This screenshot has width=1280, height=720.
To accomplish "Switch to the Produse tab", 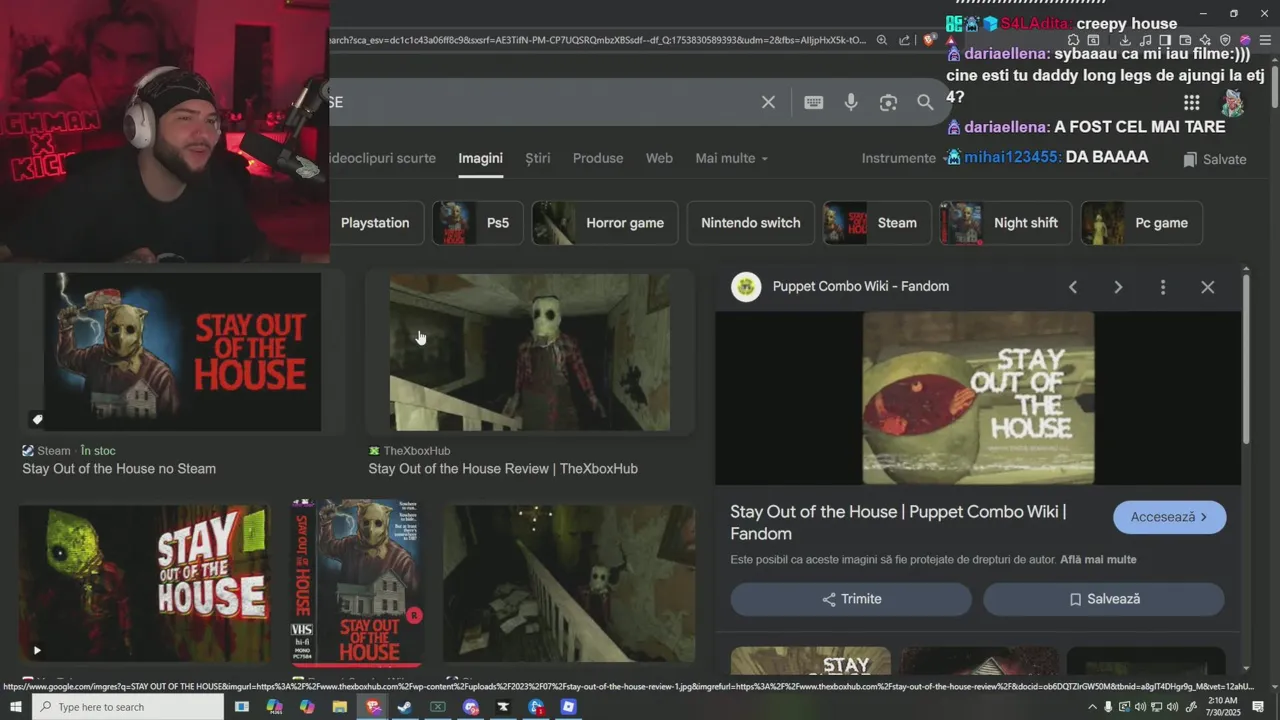I will pos(598,158).
